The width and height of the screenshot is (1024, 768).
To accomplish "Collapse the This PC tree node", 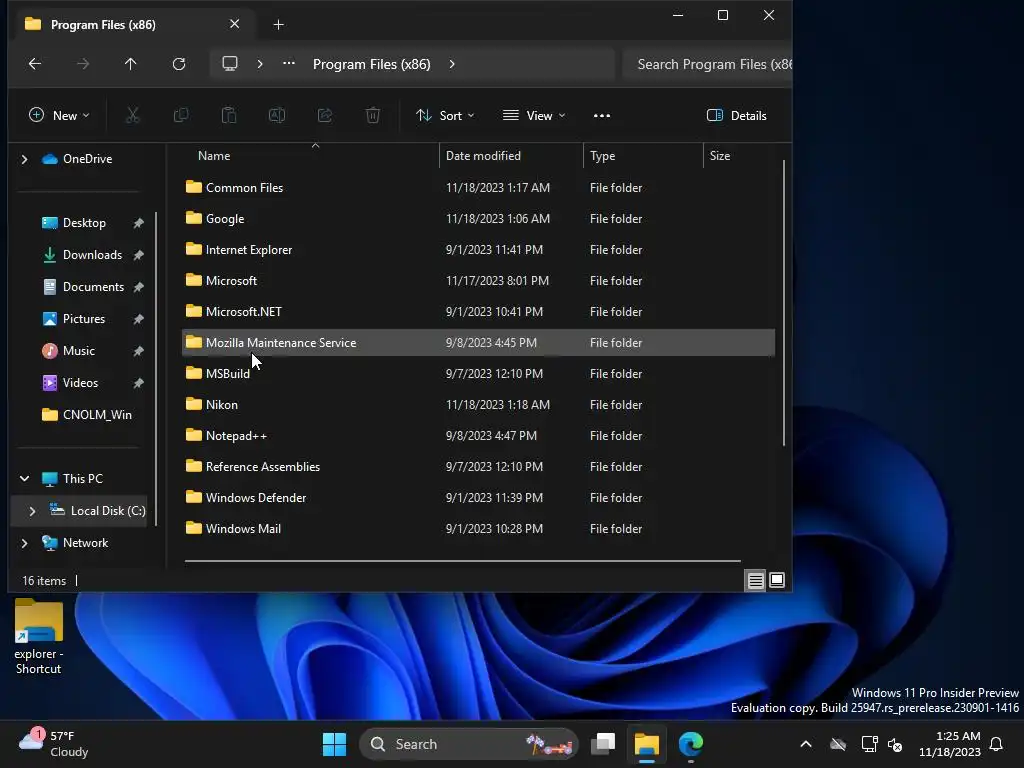I will click(25, 479).
